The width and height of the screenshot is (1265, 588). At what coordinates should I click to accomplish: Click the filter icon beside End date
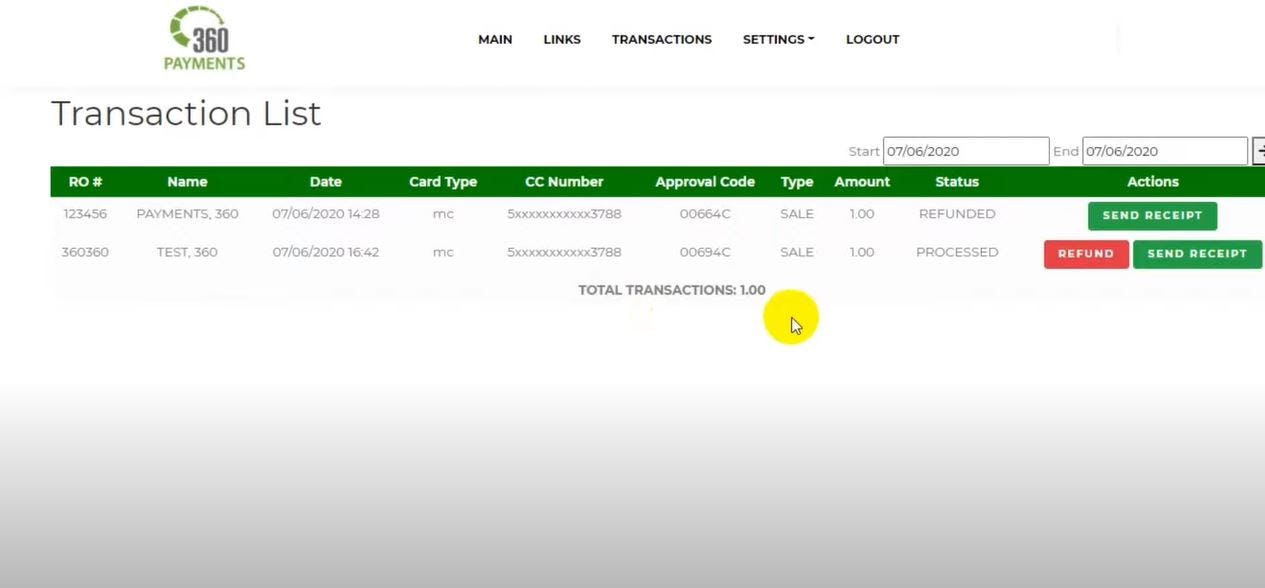click(x=1259, y=150)
